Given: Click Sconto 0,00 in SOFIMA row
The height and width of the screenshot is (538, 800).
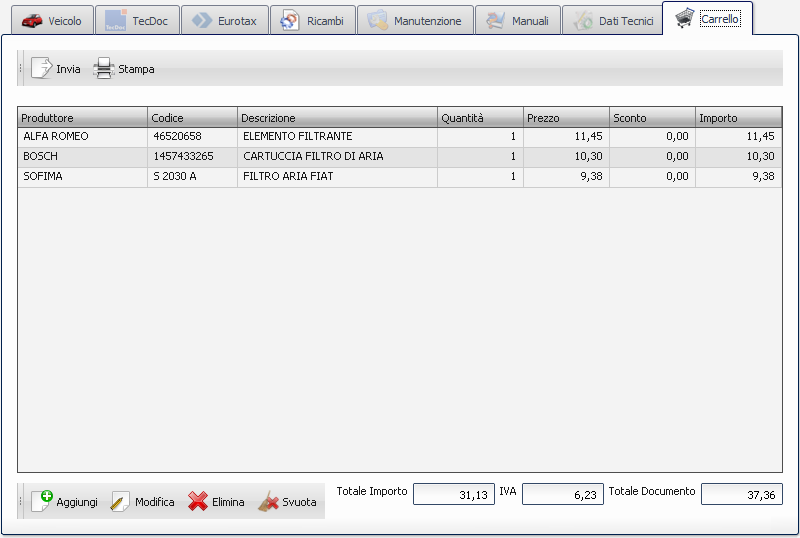Looking at the screenshot, I should pyautogui.click(x=652, y=177).
